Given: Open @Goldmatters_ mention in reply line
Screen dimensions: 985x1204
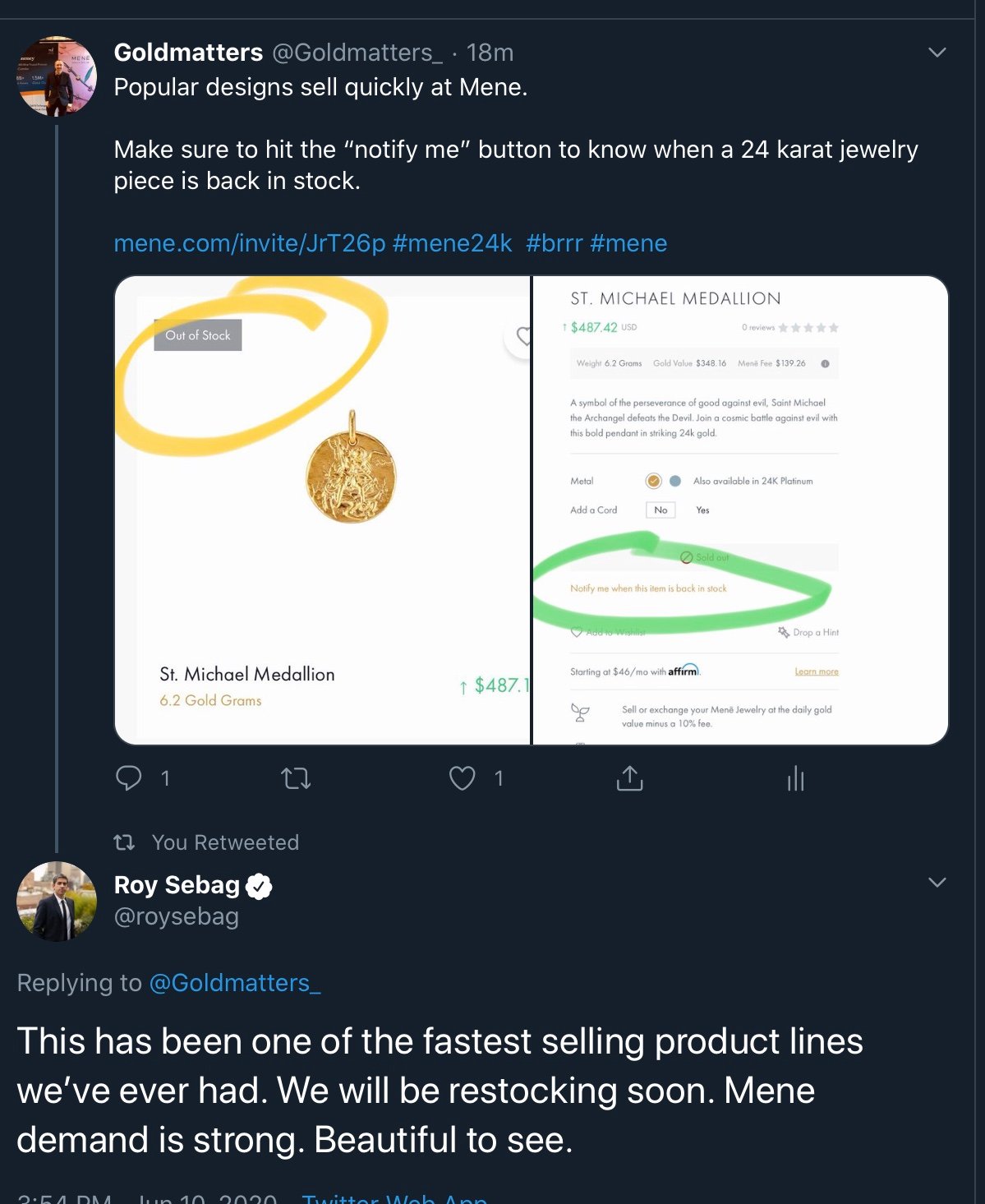Looking at the screenshot, I should tap(235, 983).
